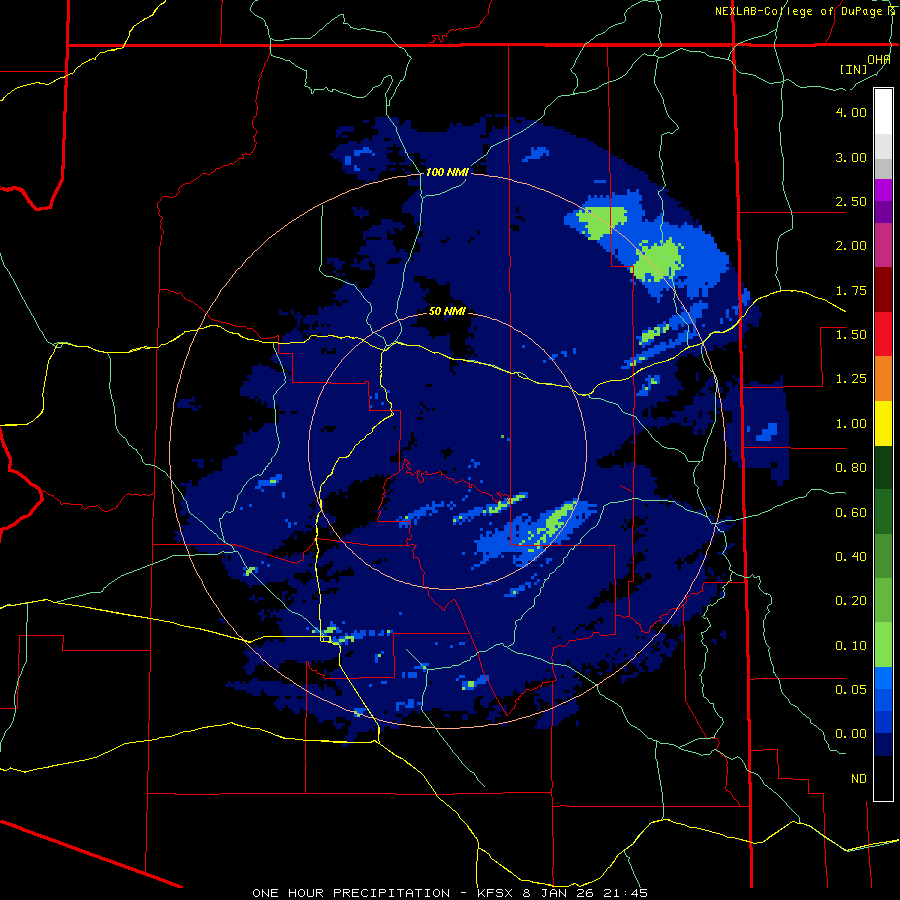Select the orange swatch in the color scale
This screenshot has height=900, width=900.
point(883,379)
